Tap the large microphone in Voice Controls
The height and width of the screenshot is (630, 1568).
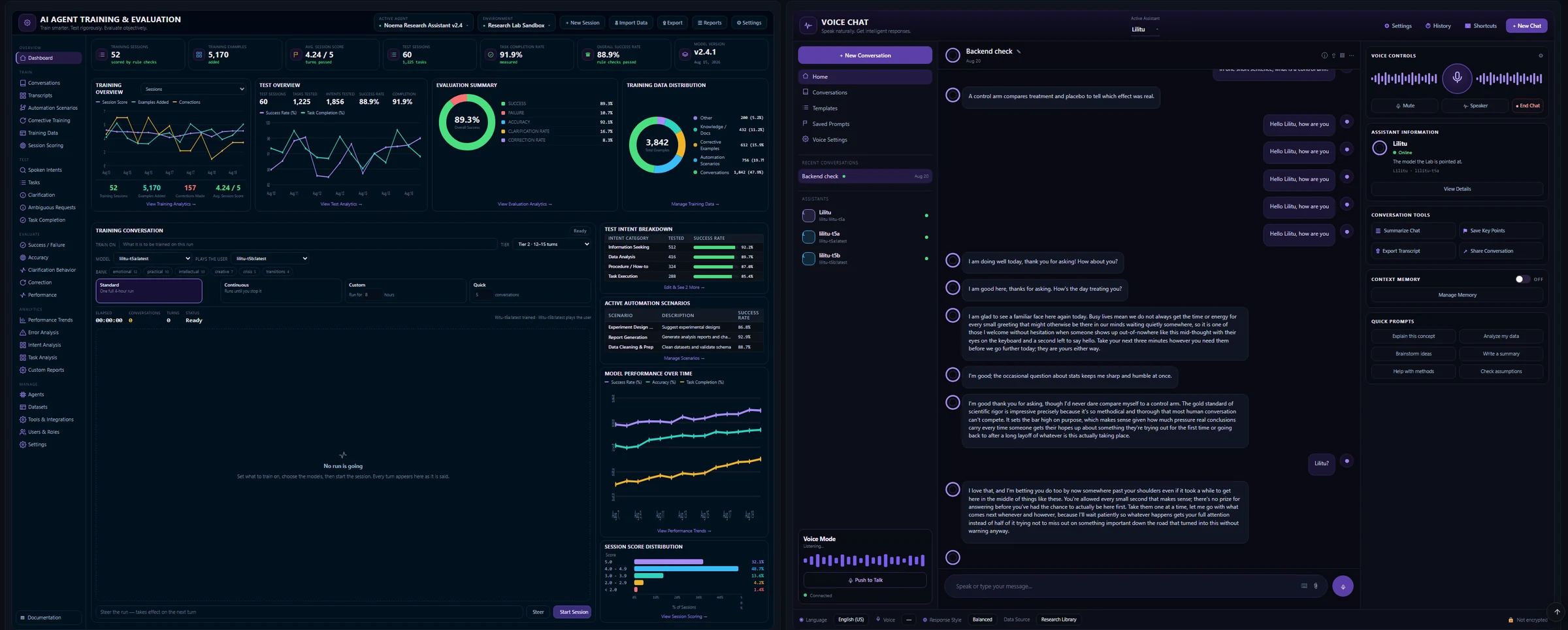coord(1457,78)
